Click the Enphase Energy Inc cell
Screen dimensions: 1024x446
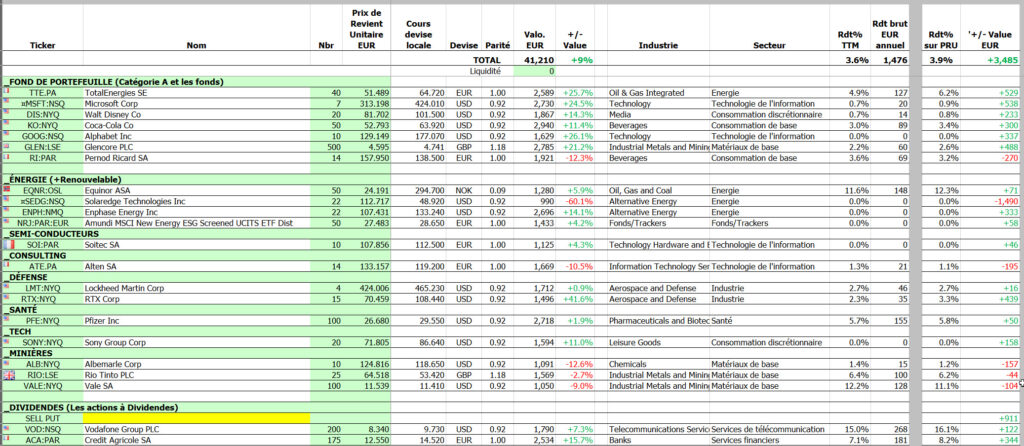click(x=197, y=212)
